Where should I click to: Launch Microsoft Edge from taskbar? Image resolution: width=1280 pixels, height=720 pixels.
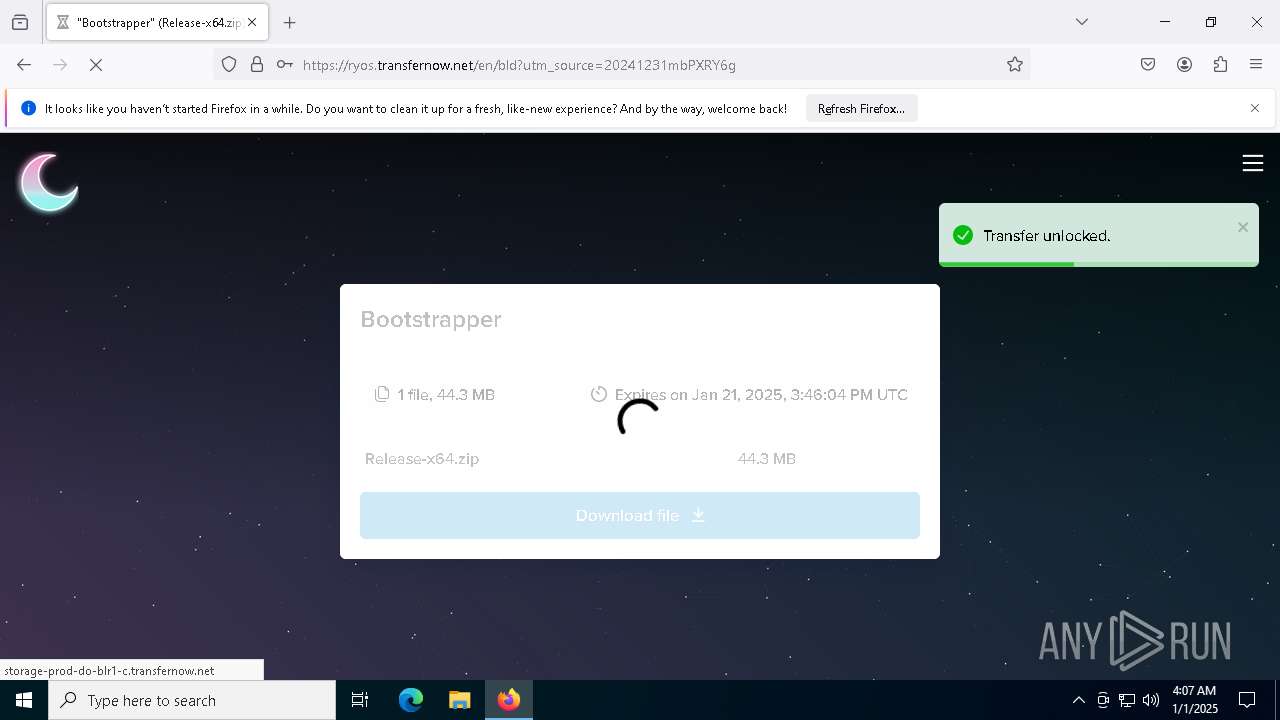point(411,700)
